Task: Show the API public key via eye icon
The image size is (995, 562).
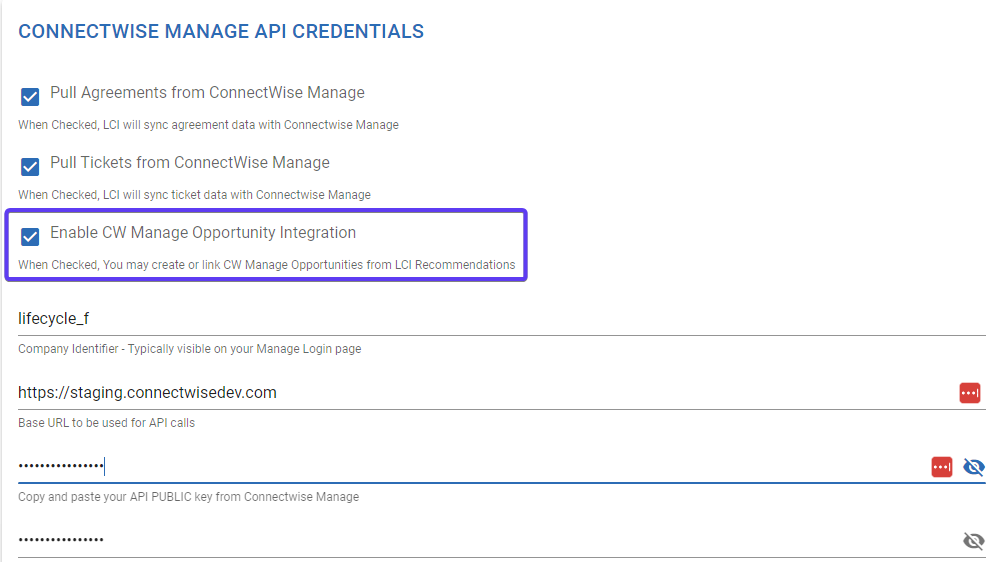Action: tap(973, 467)
